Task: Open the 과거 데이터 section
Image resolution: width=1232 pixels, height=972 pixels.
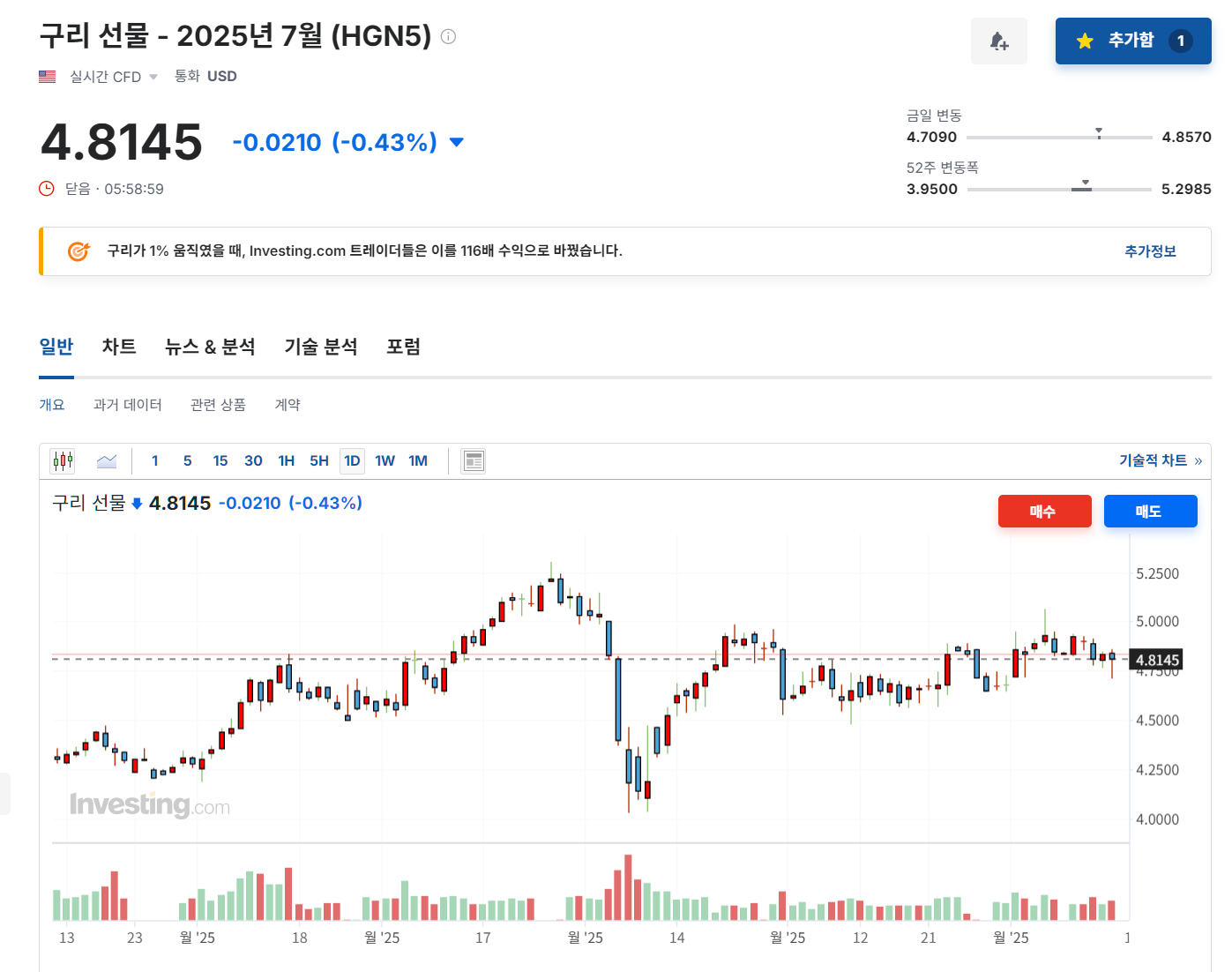Action: tap(126, 404)
